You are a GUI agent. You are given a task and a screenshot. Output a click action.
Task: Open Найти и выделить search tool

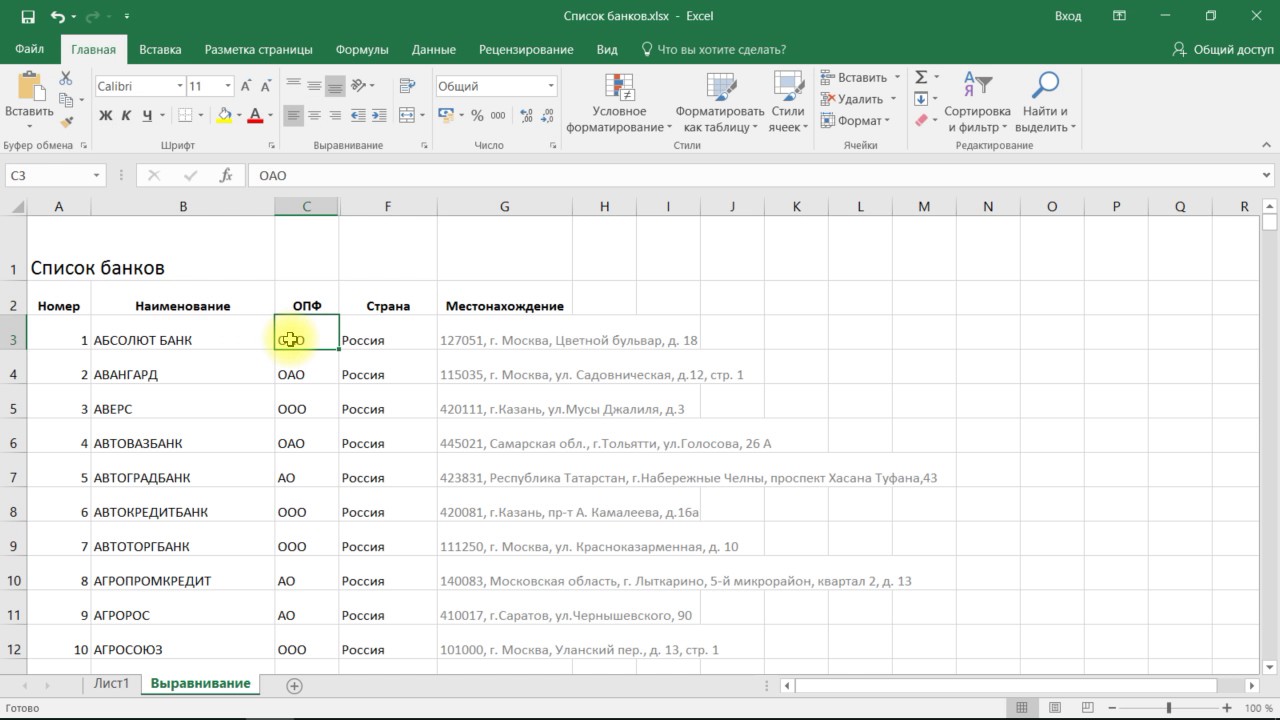click(1045, 103)
